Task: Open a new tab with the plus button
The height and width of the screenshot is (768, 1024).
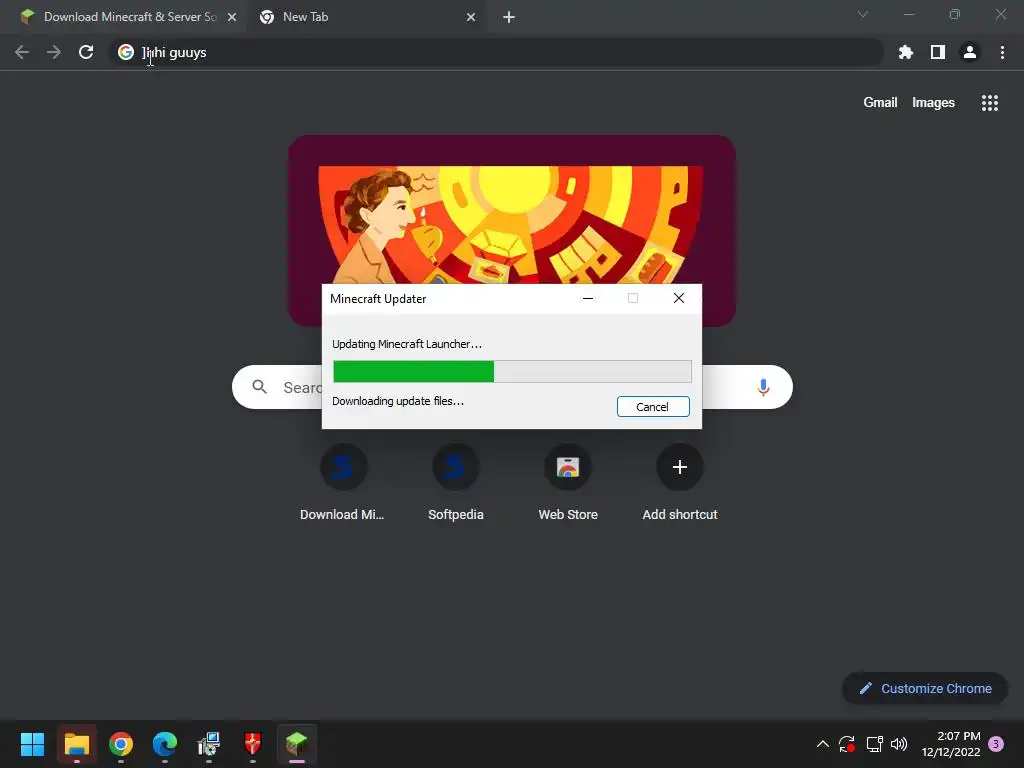Action: [509, 17]
